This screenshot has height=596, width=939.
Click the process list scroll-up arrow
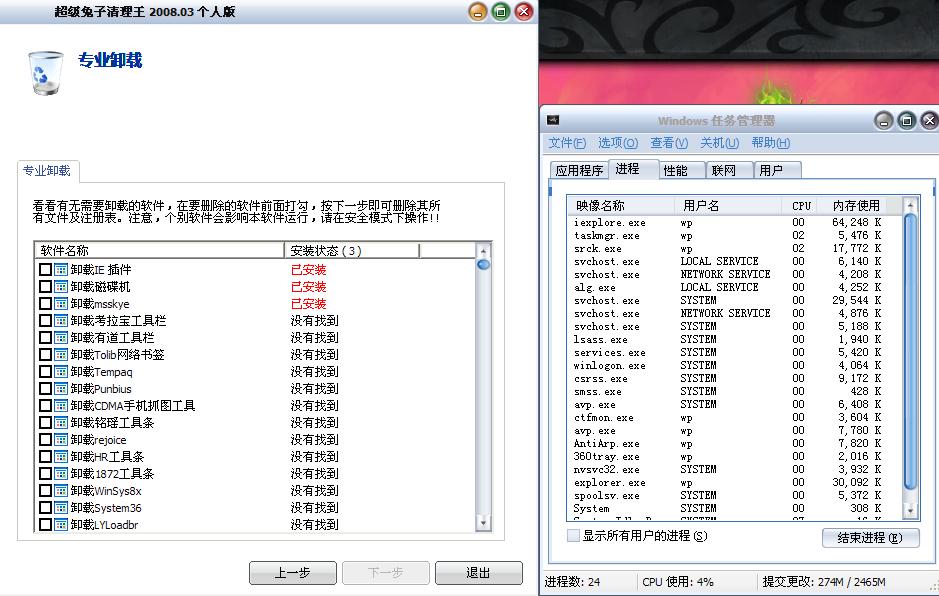coord(910,205)
